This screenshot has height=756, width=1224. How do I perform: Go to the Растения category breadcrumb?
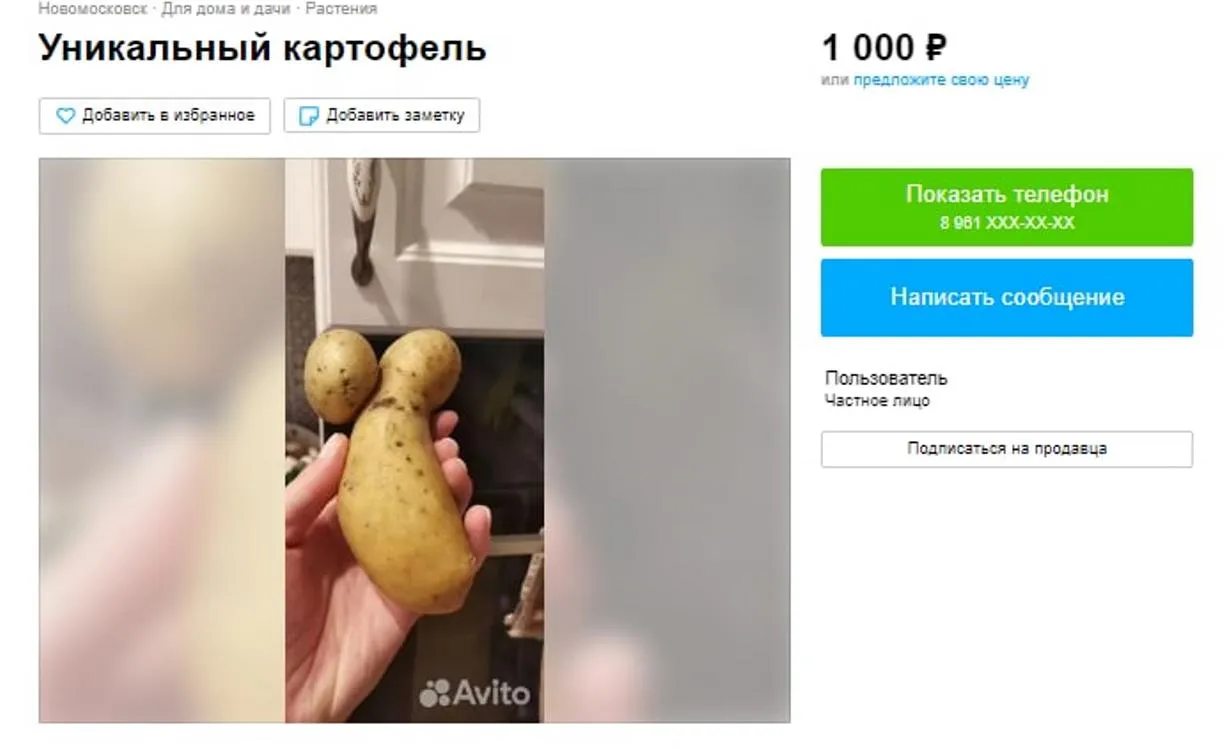click(341, 9)
